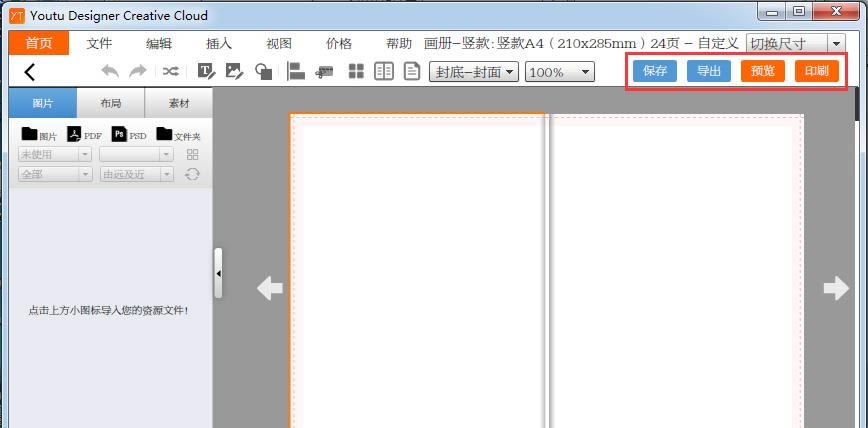Image resolution: width=868 pixels, height=428 pixels.
Task: Switch to the 图片 tab
Action: point(43,103)
